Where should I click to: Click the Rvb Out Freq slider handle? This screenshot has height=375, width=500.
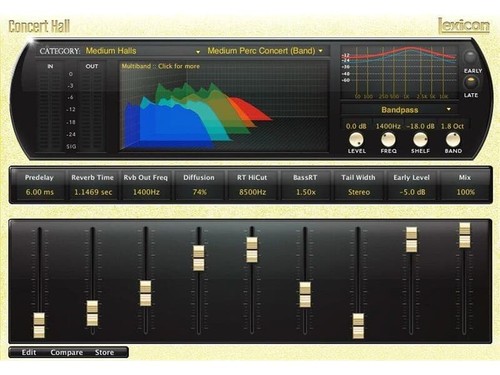point(145,293)
